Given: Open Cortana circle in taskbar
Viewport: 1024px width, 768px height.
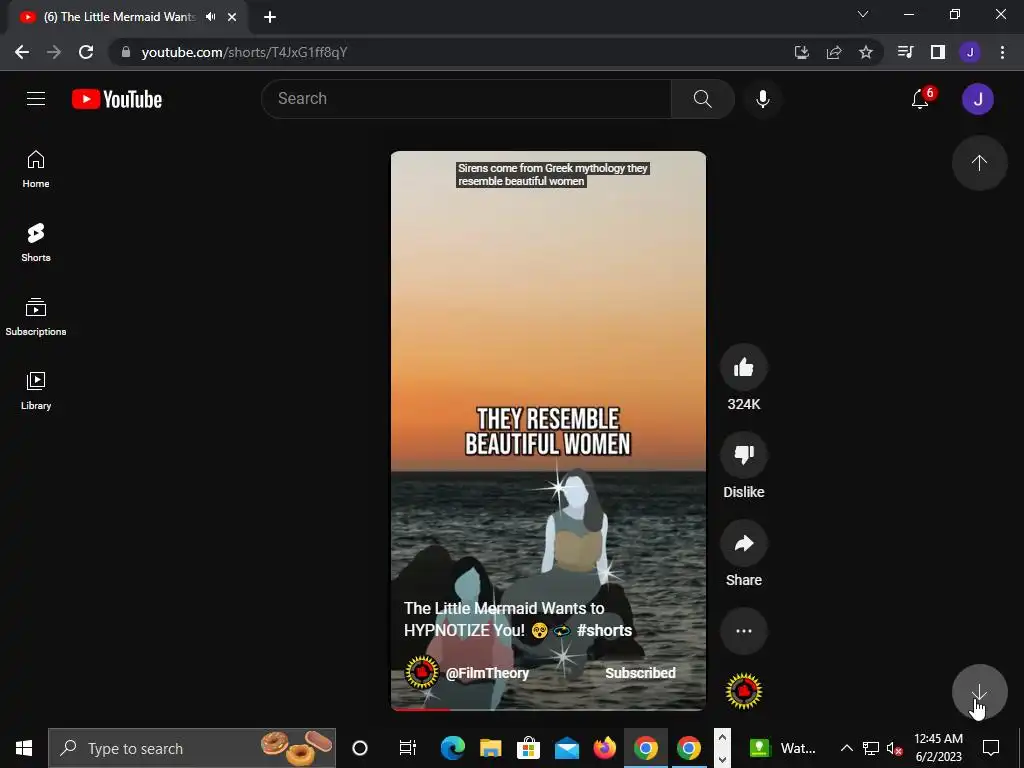Looking at the screenshot, I should (x=360, y=748).
